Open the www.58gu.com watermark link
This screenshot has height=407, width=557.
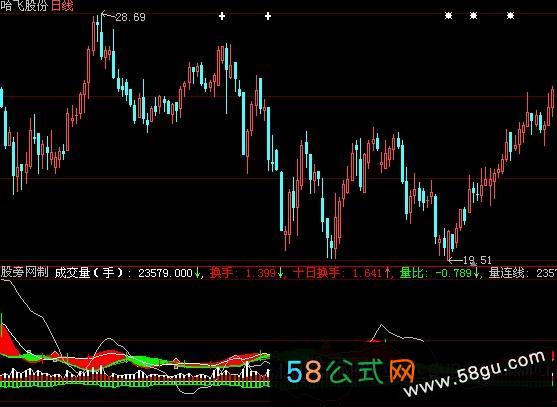[475, 374]
